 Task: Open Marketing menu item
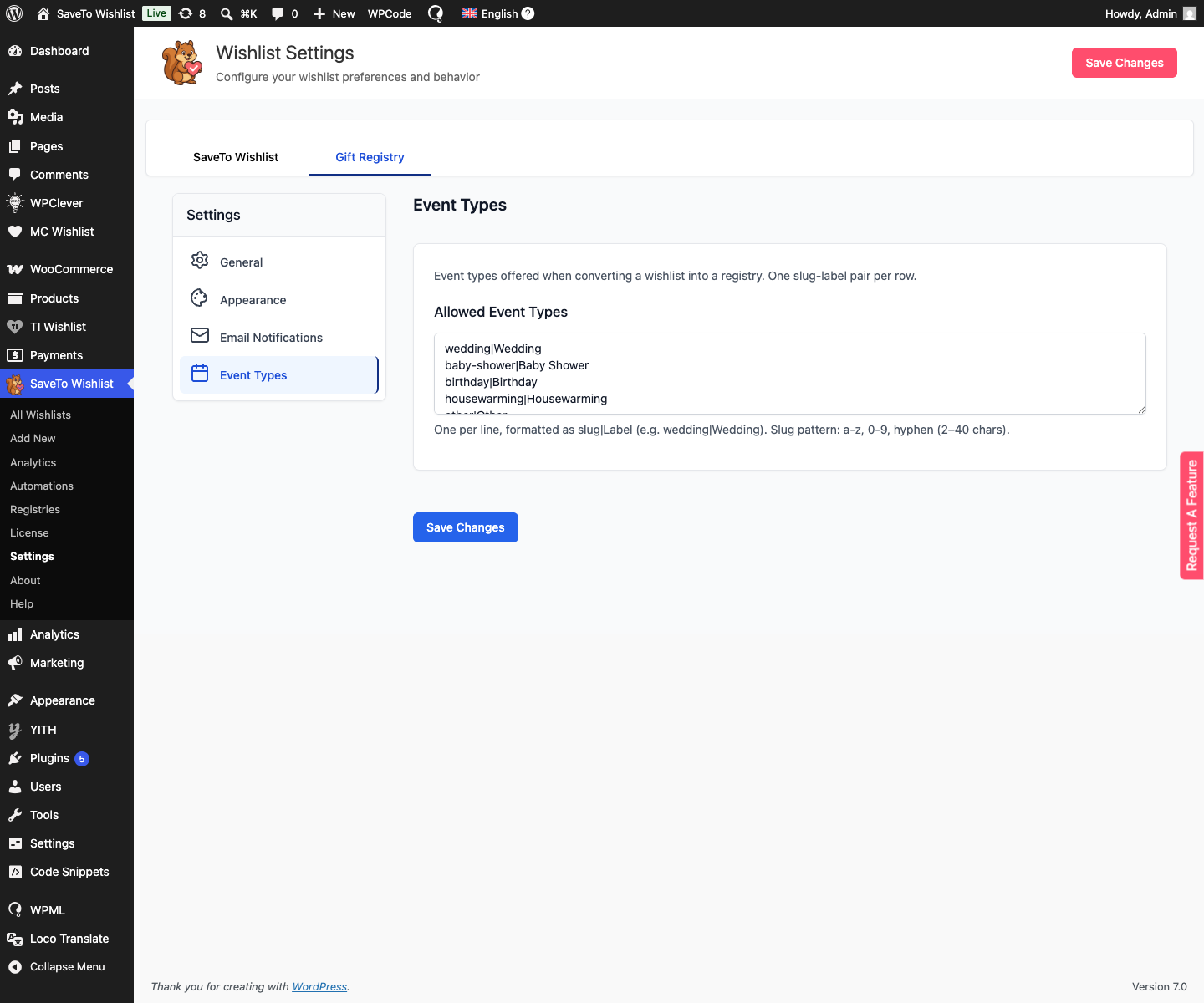pyautogui.click(x=67, y=663)
